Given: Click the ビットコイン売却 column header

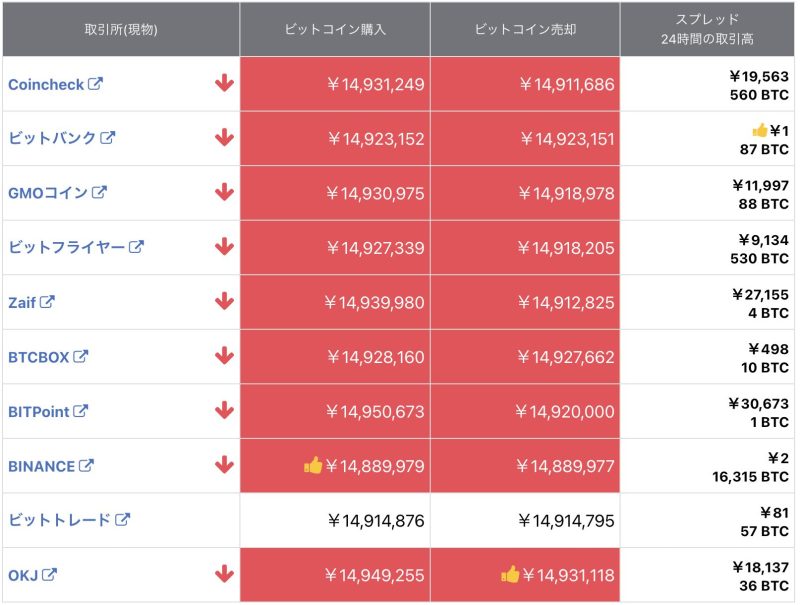Looking at the screenshot, I should tap(525, 29).
